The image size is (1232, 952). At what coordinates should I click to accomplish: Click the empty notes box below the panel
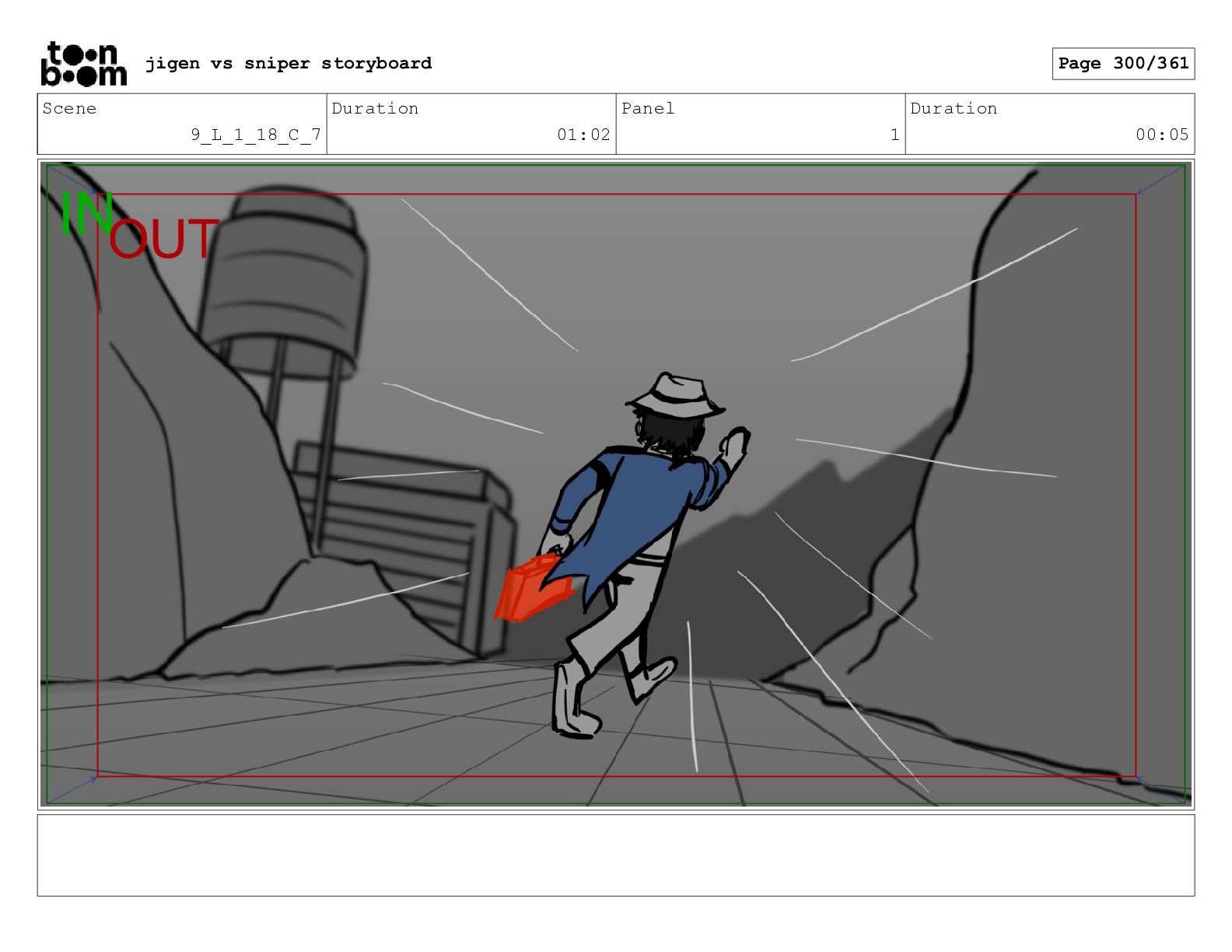click(x=616, y=856)
